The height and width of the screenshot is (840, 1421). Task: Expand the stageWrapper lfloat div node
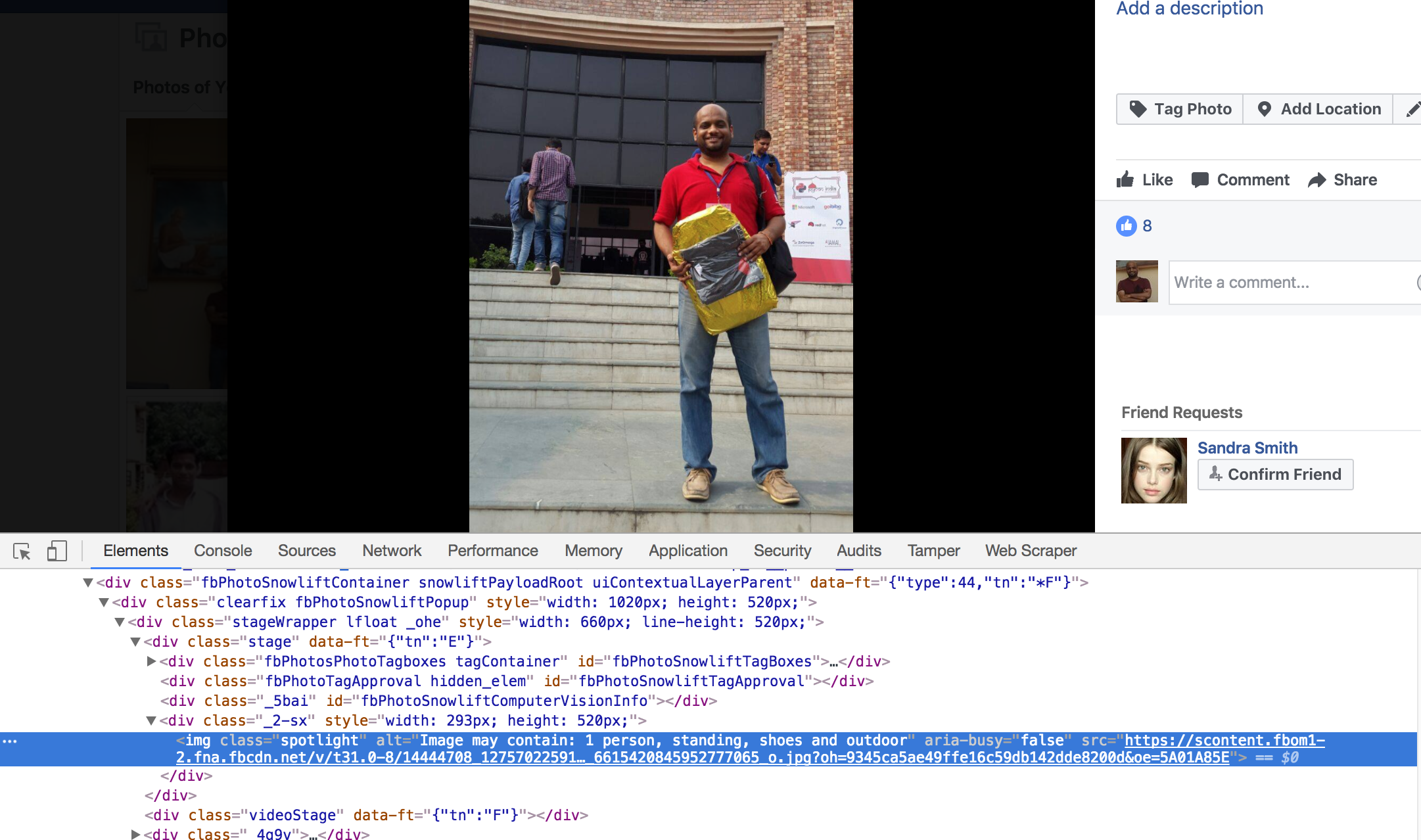click(x=119, y=621)
